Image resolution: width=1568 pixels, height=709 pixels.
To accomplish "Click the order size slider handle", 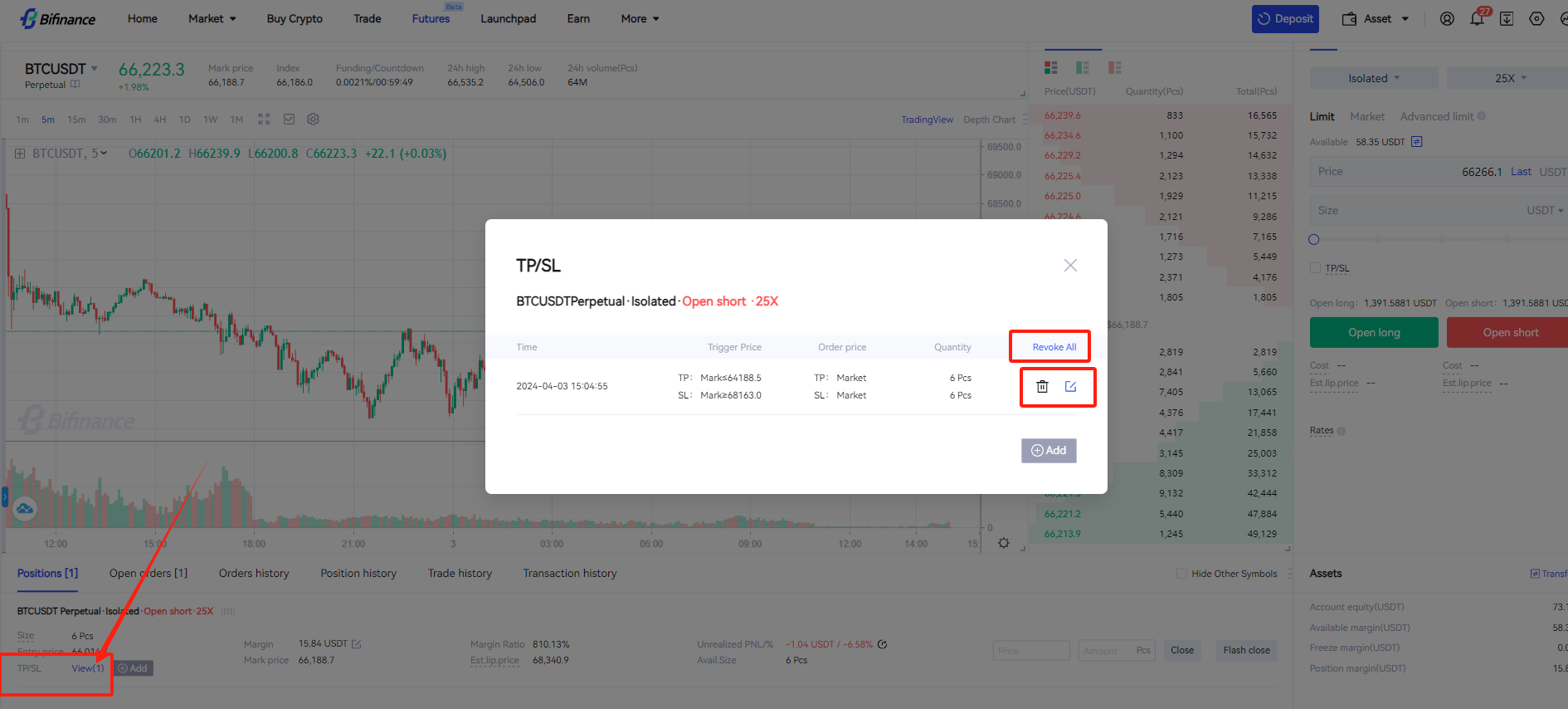I will coord(1313,240).
